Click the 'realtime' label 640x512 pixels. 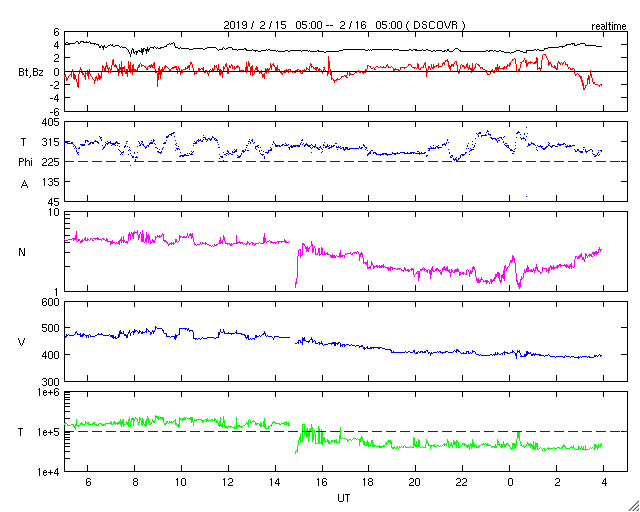click(609, 27)
